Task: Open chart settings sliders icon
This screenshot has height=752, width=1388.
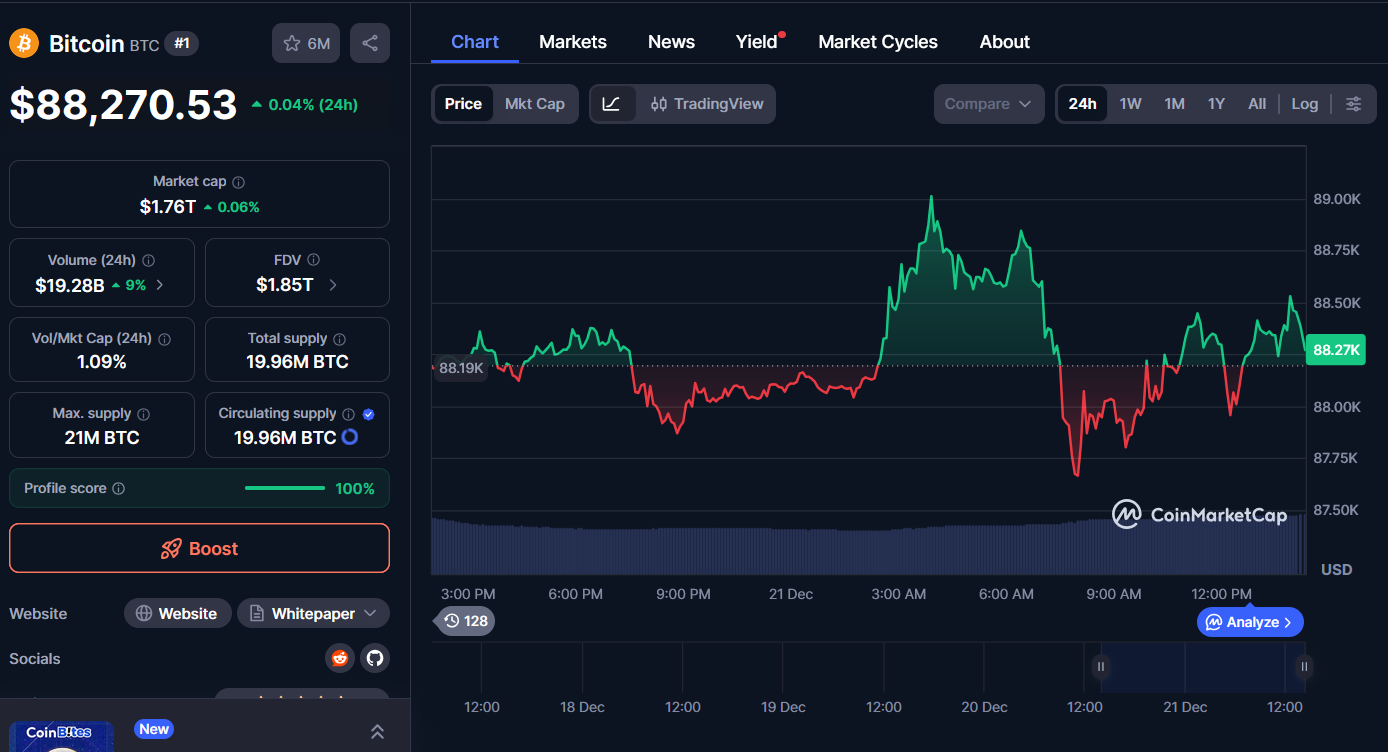Action: point(1354,104)
